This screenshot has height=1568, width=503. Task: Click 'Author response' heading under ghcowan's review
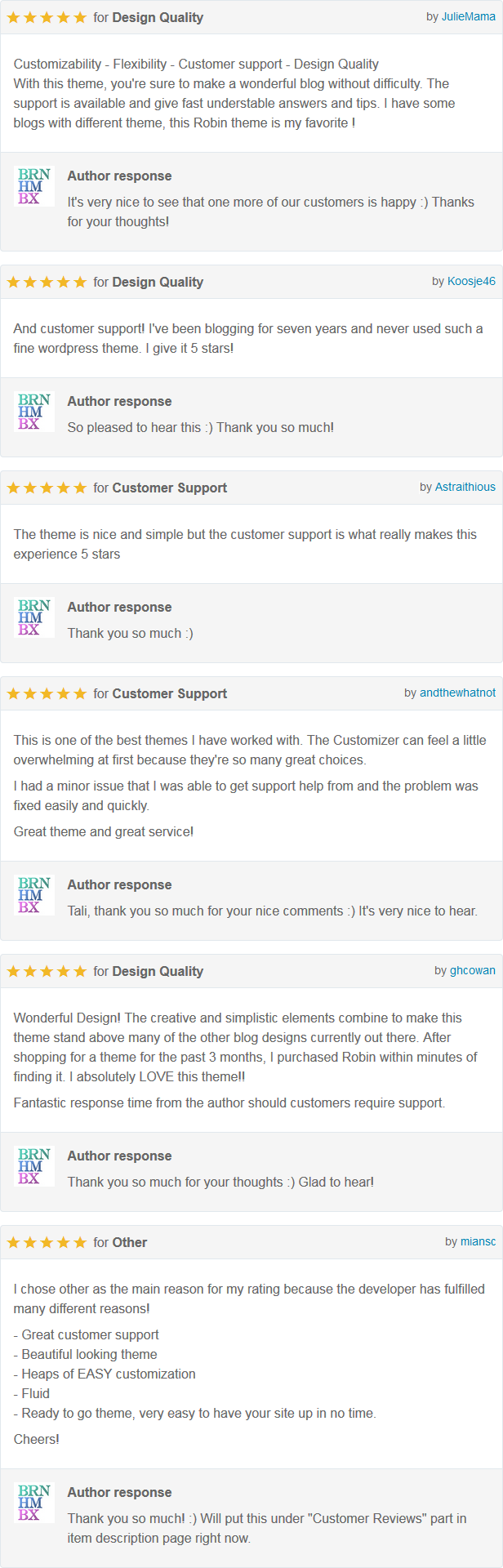[x=119, y=1156]
